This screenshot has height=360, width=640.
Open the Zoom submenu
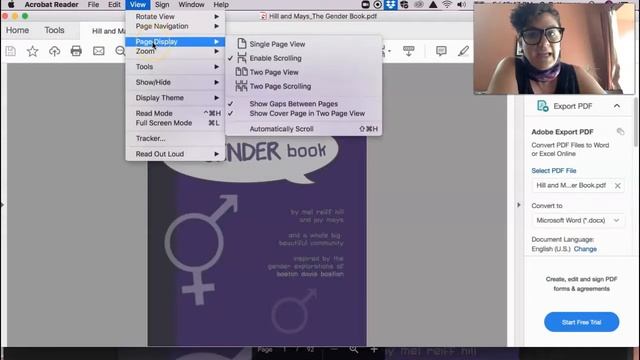point(175,51)
